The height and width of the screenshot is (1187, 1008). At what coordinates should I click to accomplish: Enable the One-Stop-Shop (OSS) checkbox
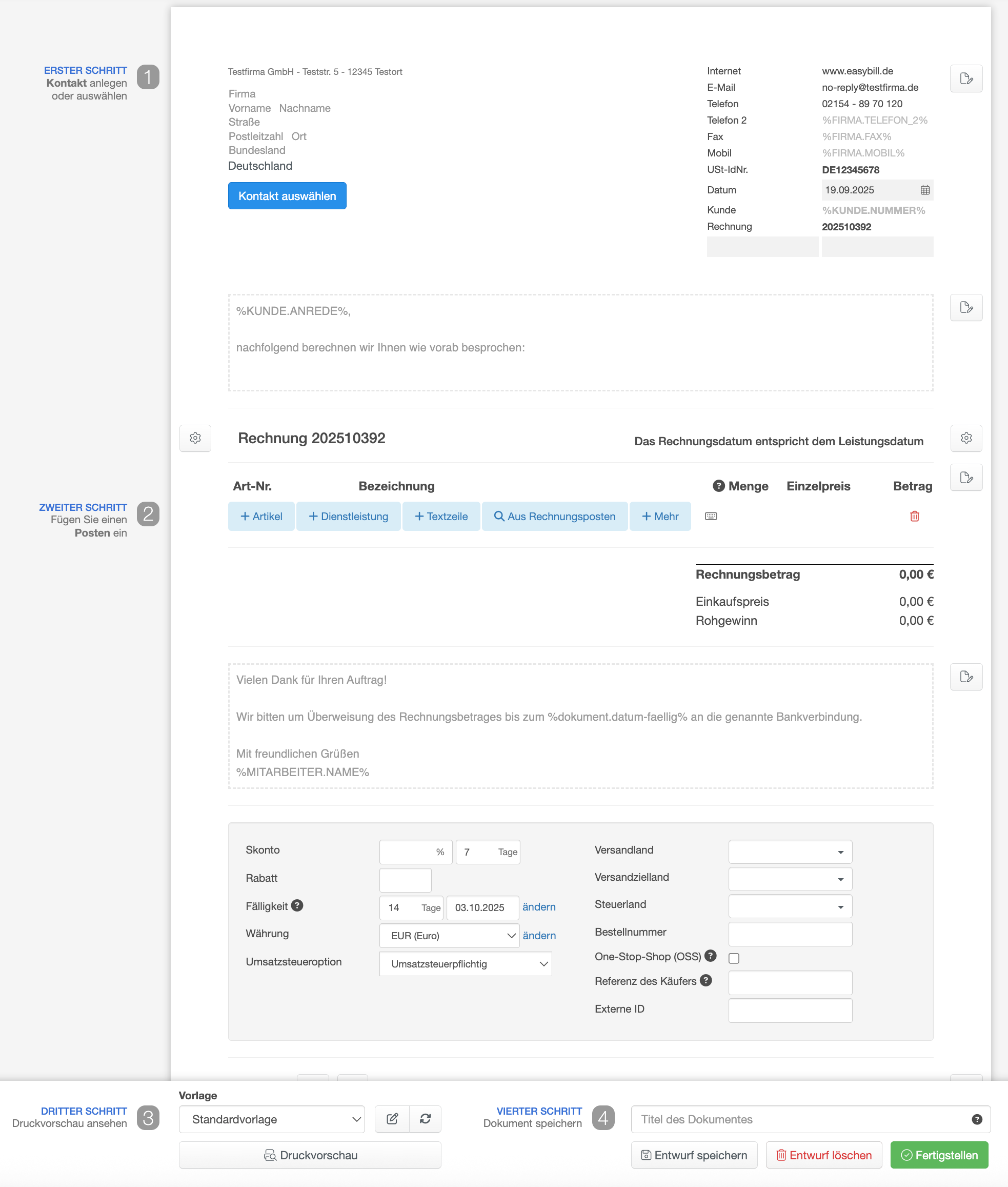[x=734, y=958]
